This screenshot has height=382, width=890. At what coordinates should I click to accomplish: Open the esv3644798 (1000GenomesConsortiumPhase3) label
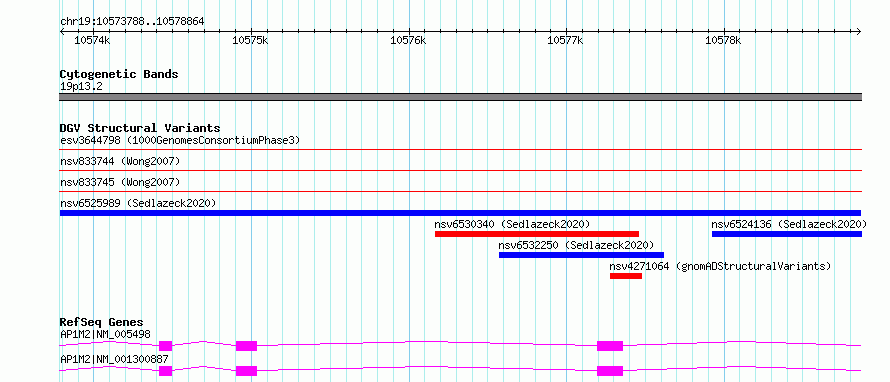180,140
